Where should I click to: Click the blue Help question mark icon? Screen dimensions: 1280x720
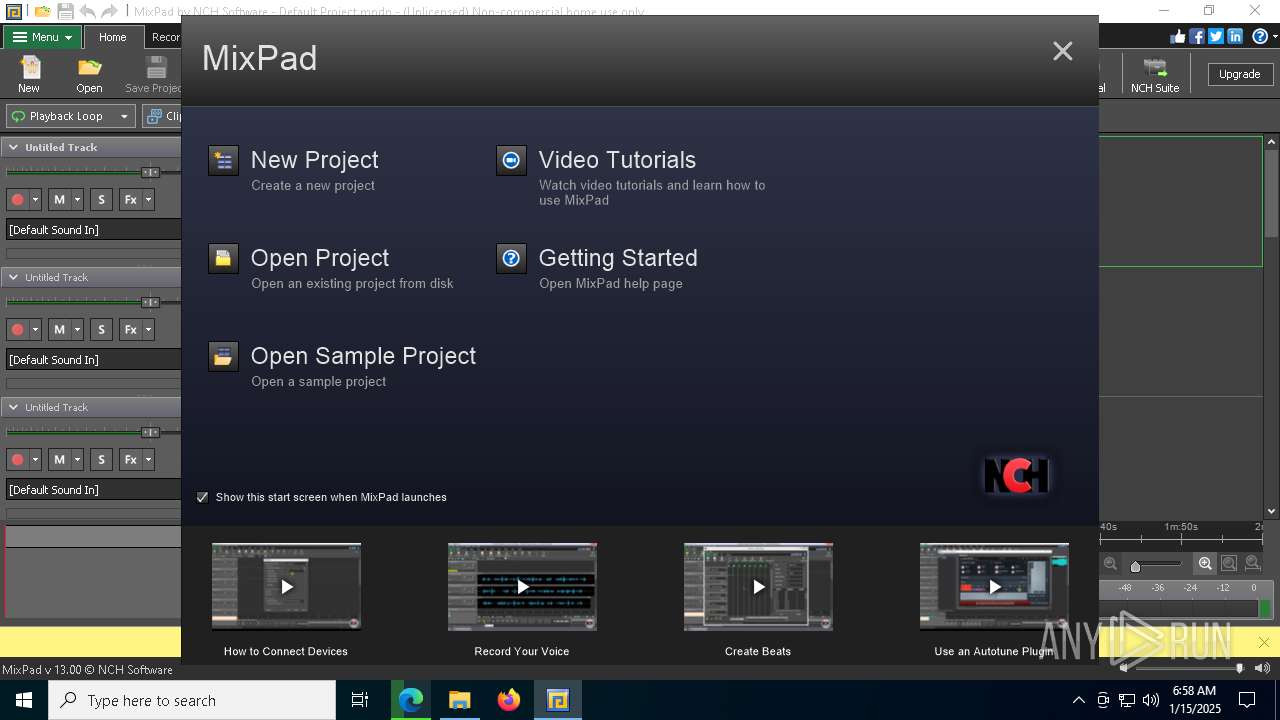coord(1259,36)
